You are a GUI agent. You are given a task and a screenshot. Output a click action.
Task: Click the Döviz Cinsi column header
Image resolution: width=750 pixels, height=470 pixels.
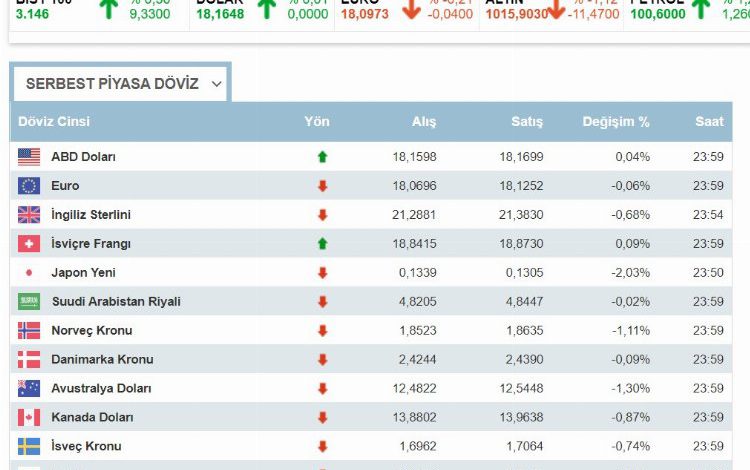coord(54,121)
